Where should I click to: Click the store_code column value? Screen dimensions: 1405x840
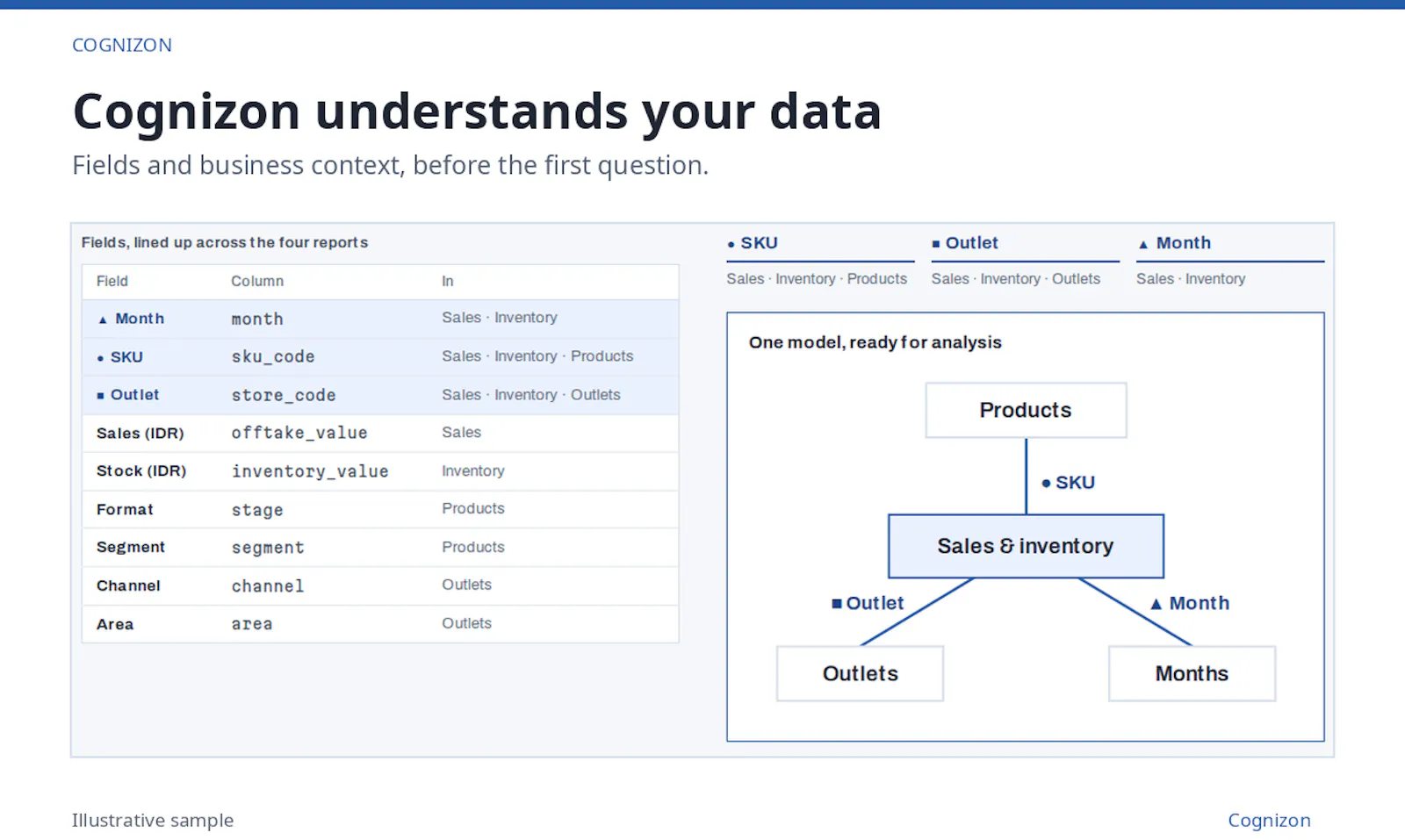pyautogui.click(x=284, y=396)
